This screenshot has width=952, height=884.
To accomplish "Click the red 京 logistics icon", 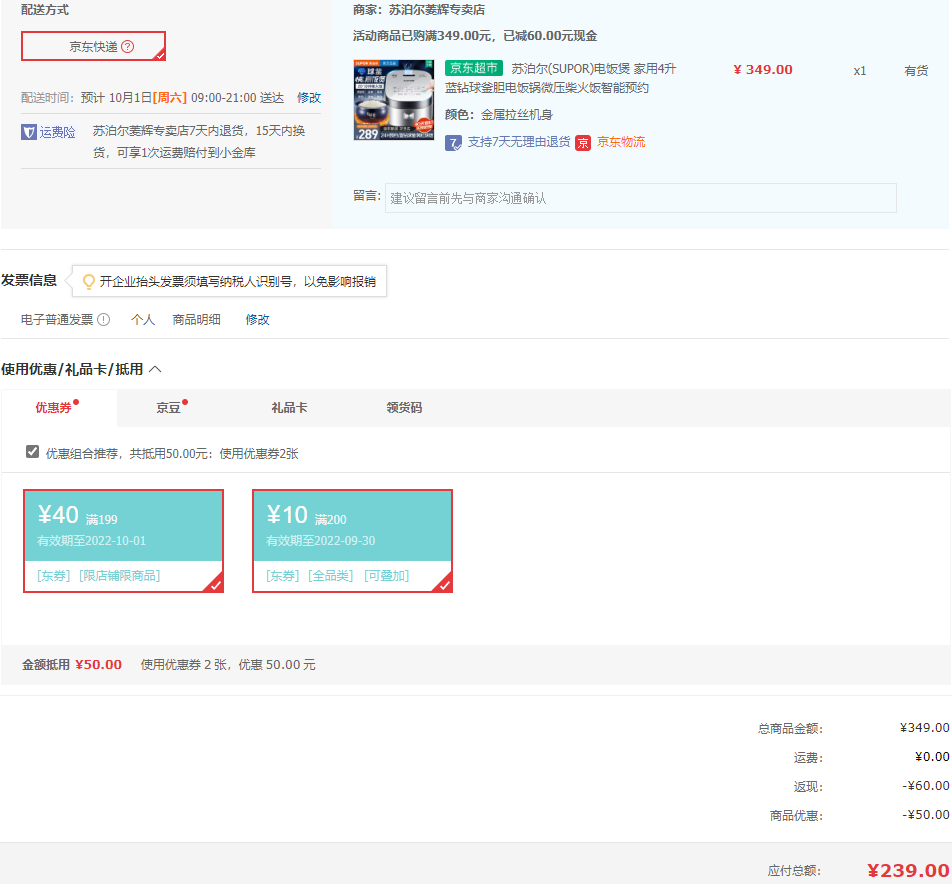I will coord(583,143).
